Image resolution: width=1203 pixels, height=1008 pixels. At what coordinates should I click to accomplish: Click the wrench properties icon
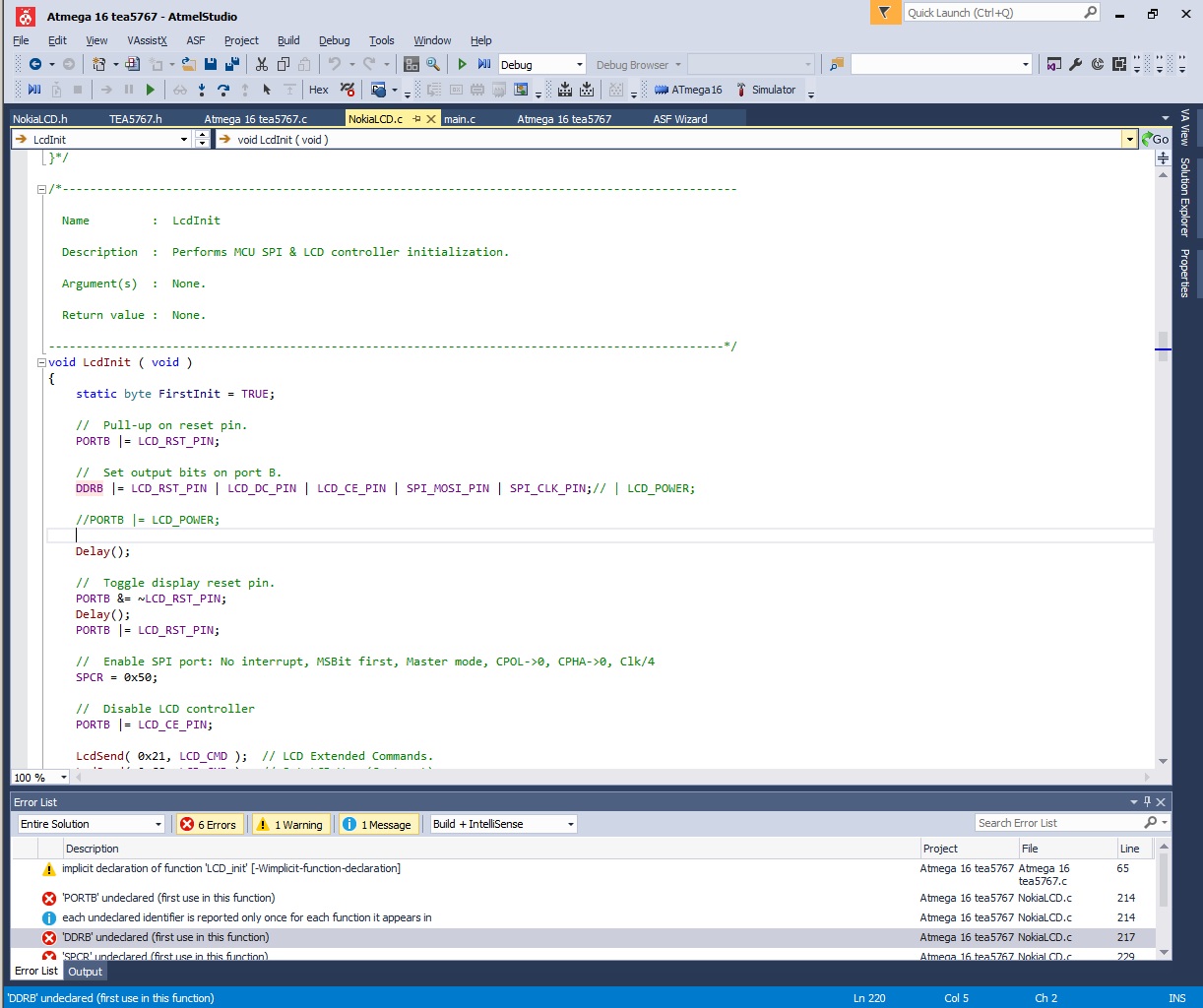pos(1076,64)
